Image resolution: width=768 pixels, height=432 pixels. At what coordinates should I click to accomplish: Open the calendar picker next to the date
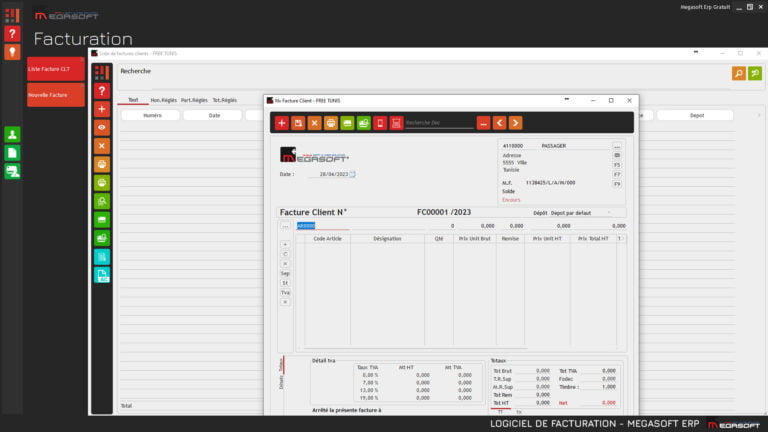353,174
